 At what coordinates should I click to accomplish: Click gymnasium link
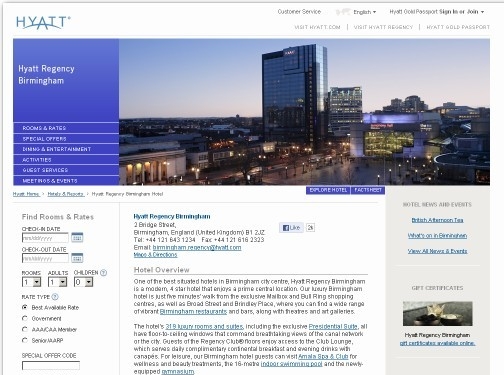point(178,371)
